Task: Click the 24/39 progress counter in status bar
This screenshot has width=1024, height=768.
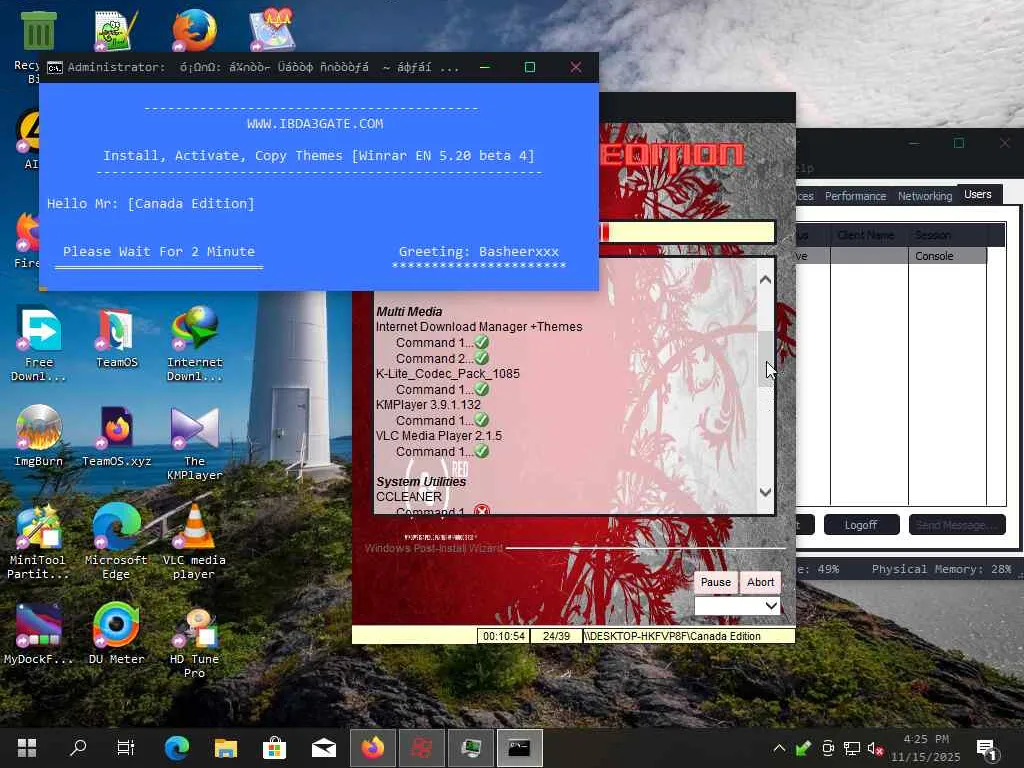Action: pos(556,636)
